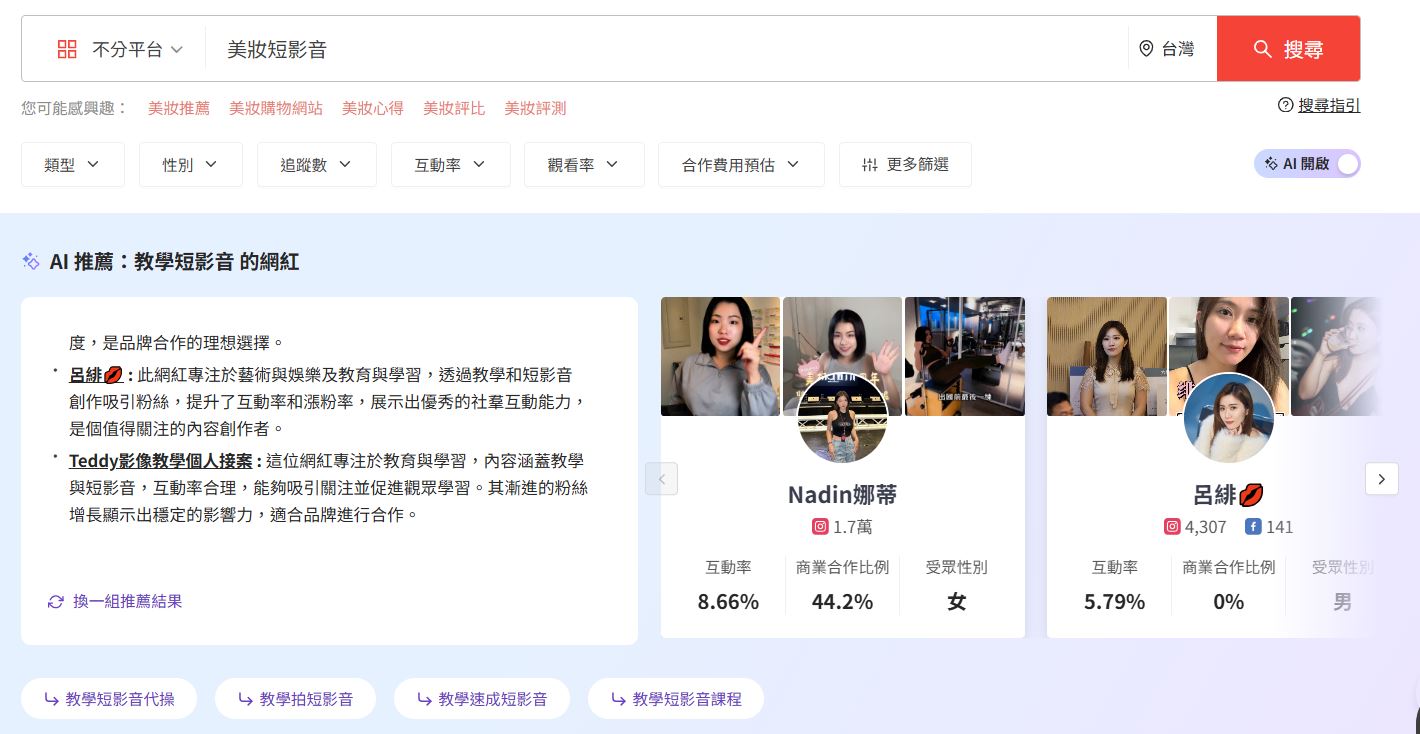1420x734 pixels.
Task: Expand the 追蹤數 filter dropdown
Action: pos(317,164)
